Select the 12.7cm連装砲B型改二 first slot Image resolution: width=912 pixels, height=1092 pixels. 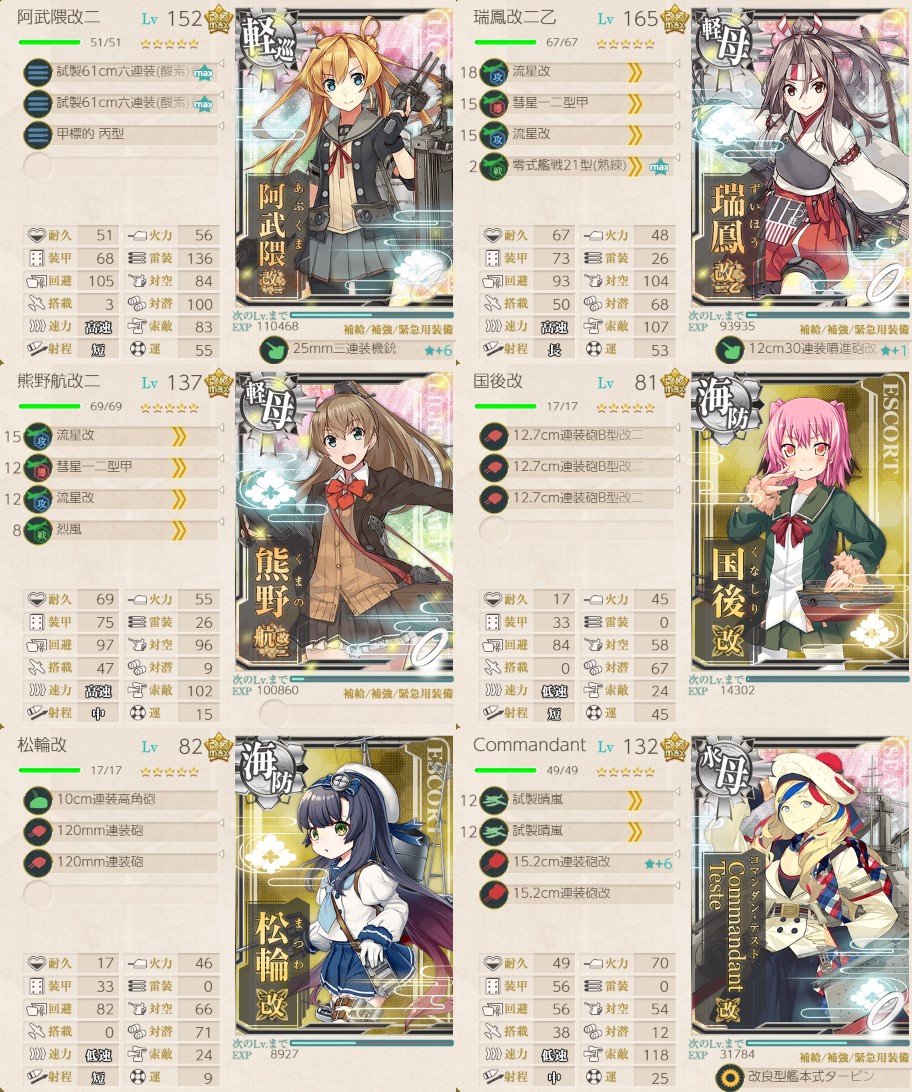(x=576, y=436)
